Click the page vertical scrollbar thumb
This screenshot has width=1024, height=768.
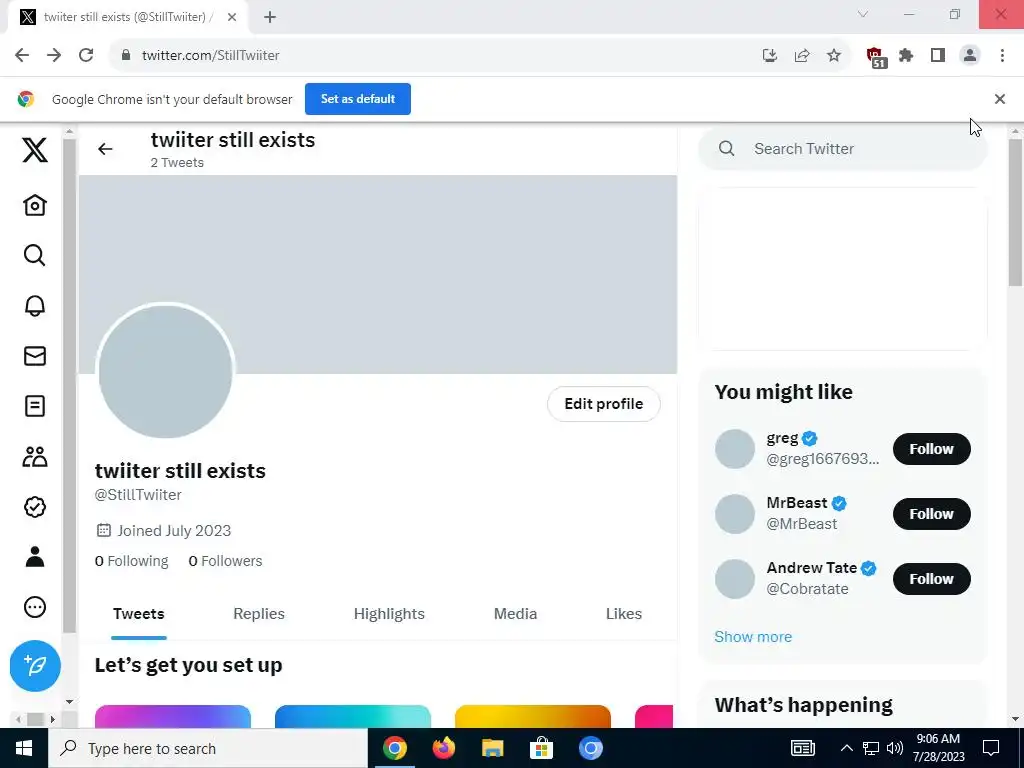(x=1015, y=212)
